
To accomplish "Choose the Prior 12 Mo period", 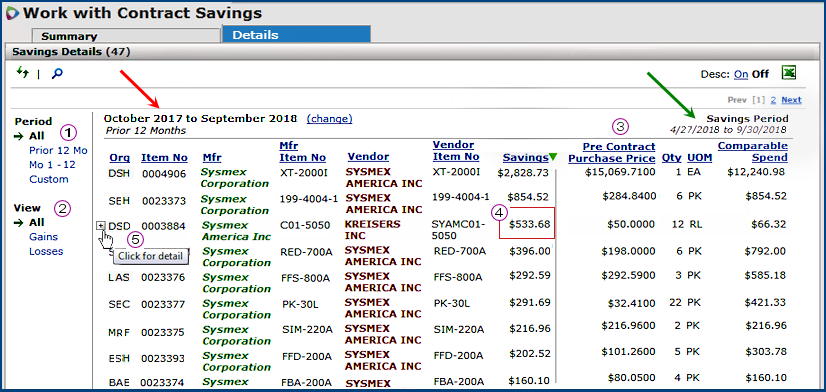I will click(58, 150).
